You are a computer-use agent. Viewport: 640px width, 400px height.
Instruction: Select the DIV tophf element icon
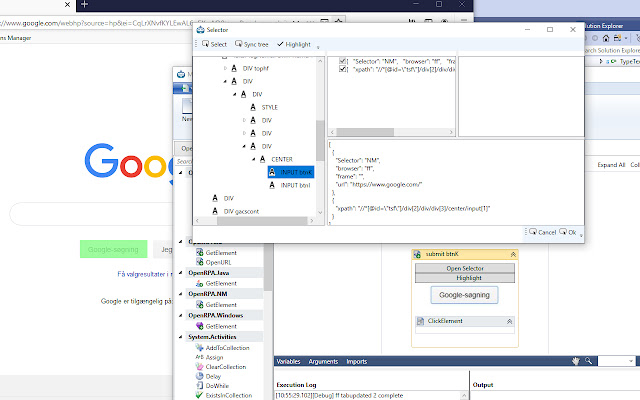click(x=234, y=68)
